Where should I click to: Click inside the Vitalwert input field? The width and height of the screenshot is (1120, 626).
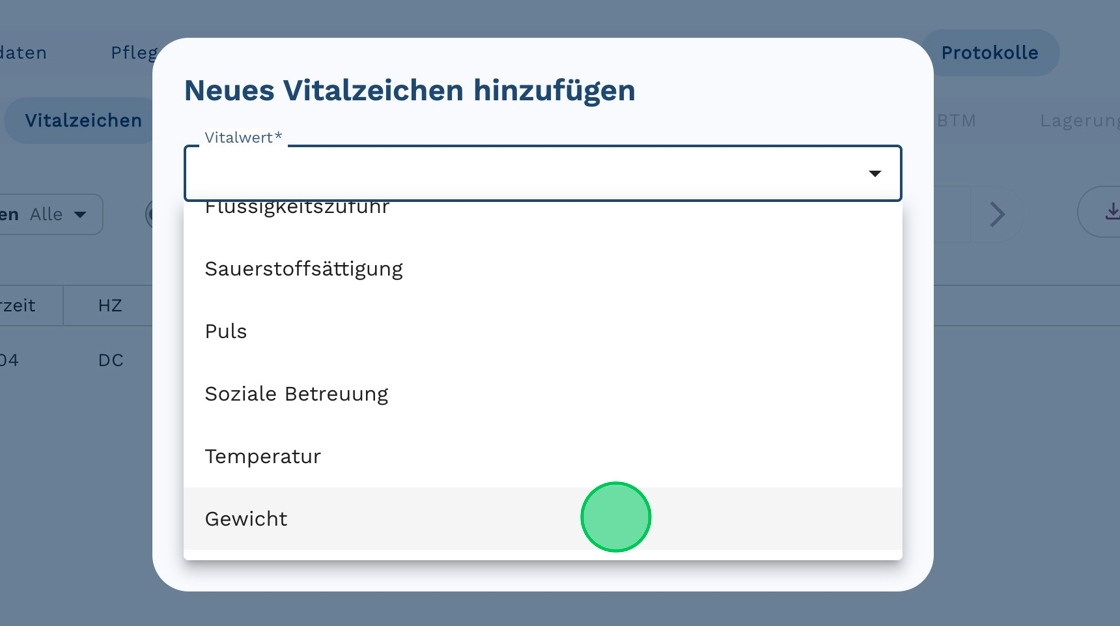520,174
